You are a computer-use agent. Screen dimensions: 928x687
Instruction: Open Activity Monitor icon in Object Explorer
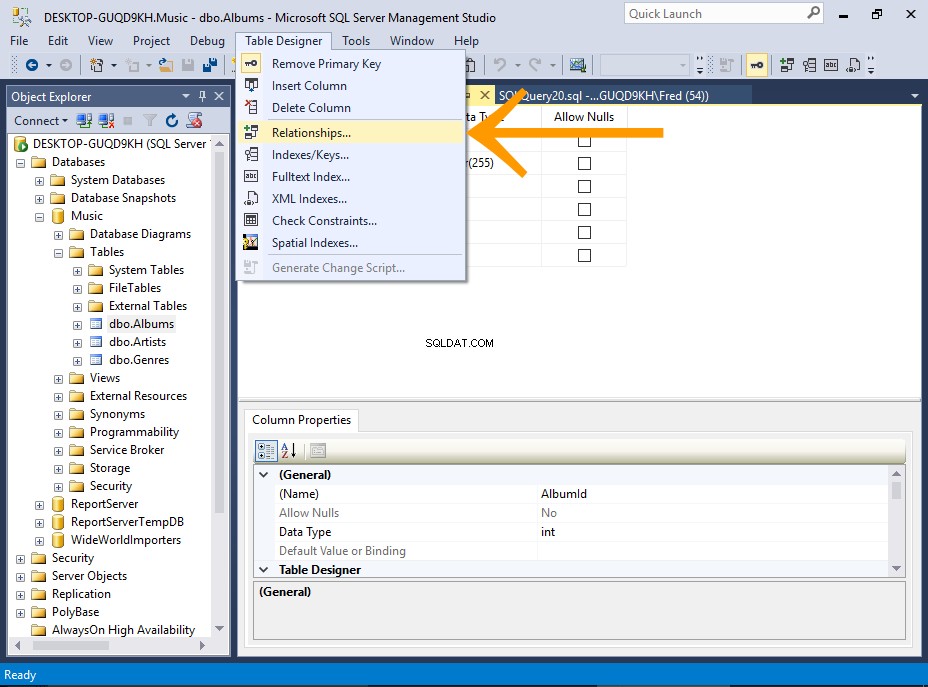point(194,121)
